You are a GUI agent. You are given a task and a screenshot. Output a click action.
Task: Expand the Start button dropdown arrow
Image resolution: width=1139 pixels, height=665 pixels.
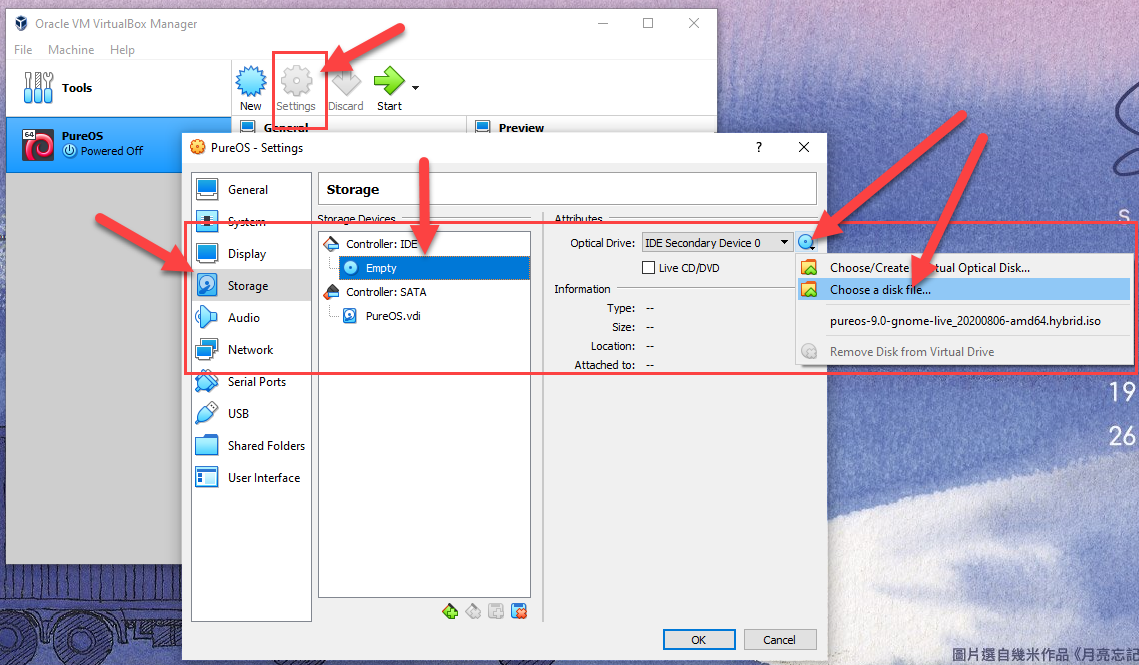(x=416, y=88)
